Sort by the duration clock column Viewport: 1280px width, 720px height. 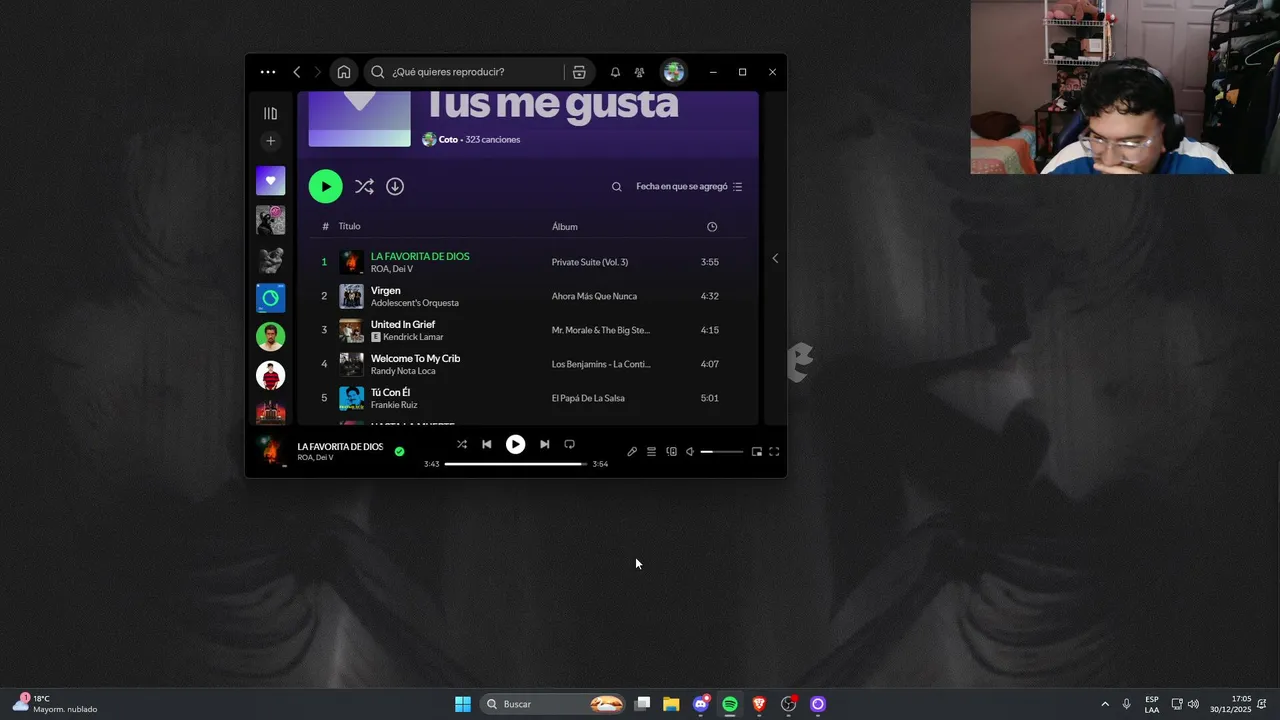click(712, 227)
